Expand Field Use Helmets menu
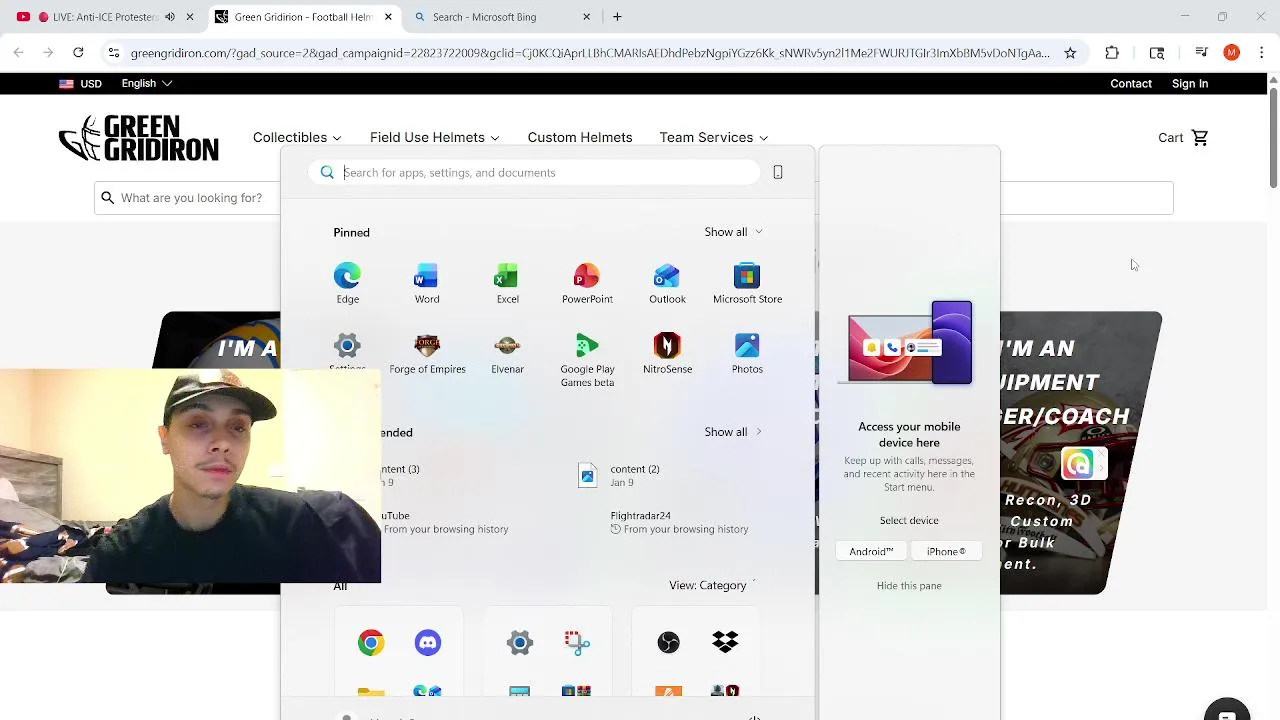This screenshot has width=1280, height=720. tap(434, 138)
